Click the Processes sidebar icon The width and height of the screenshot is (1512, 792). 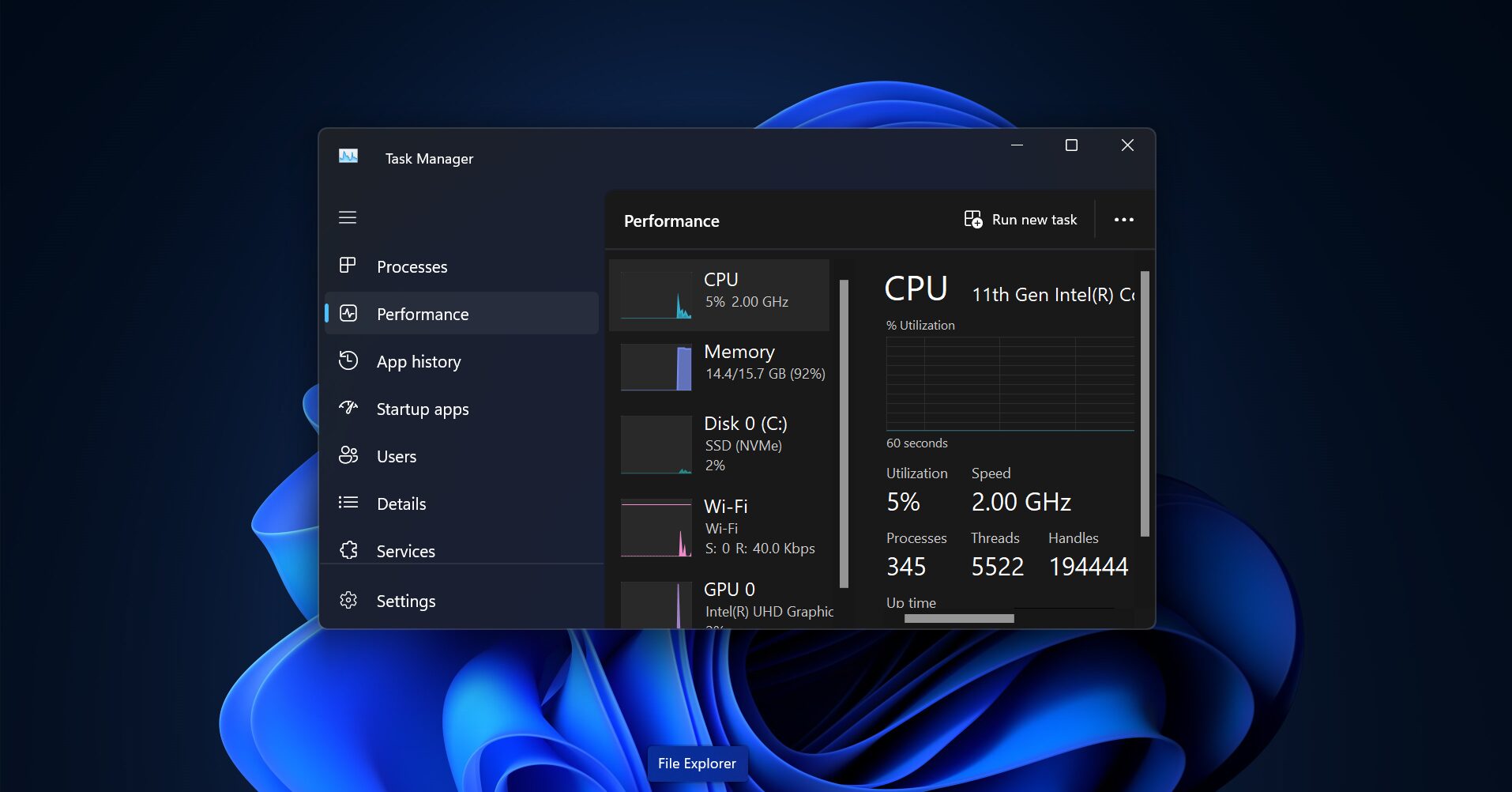pos(348,266)
